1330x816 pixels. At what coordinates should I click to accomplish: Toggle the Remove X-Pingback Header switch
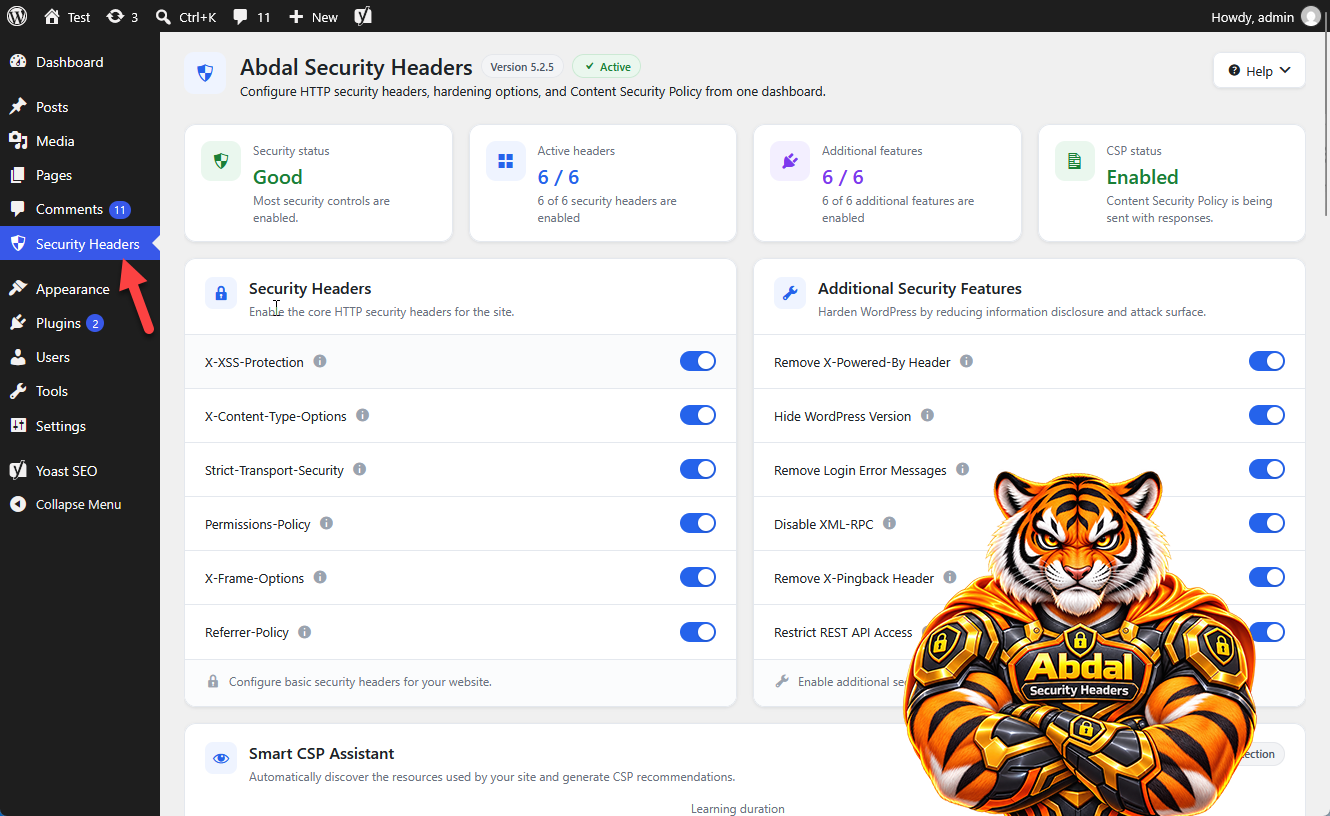click(x=1267, y=577)
